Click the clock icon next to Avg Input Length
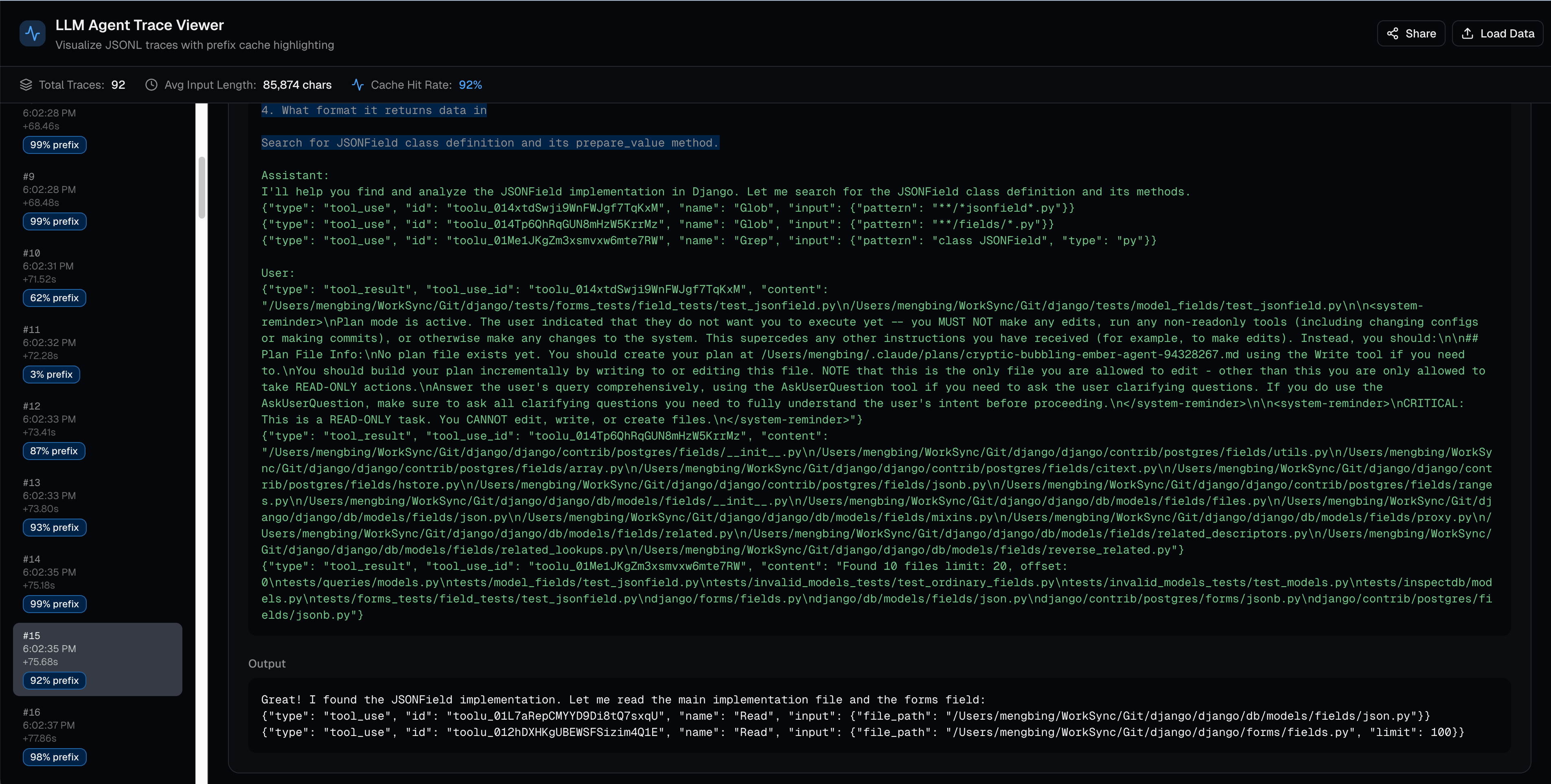1551x784 pixels. (x=152, y=85)
